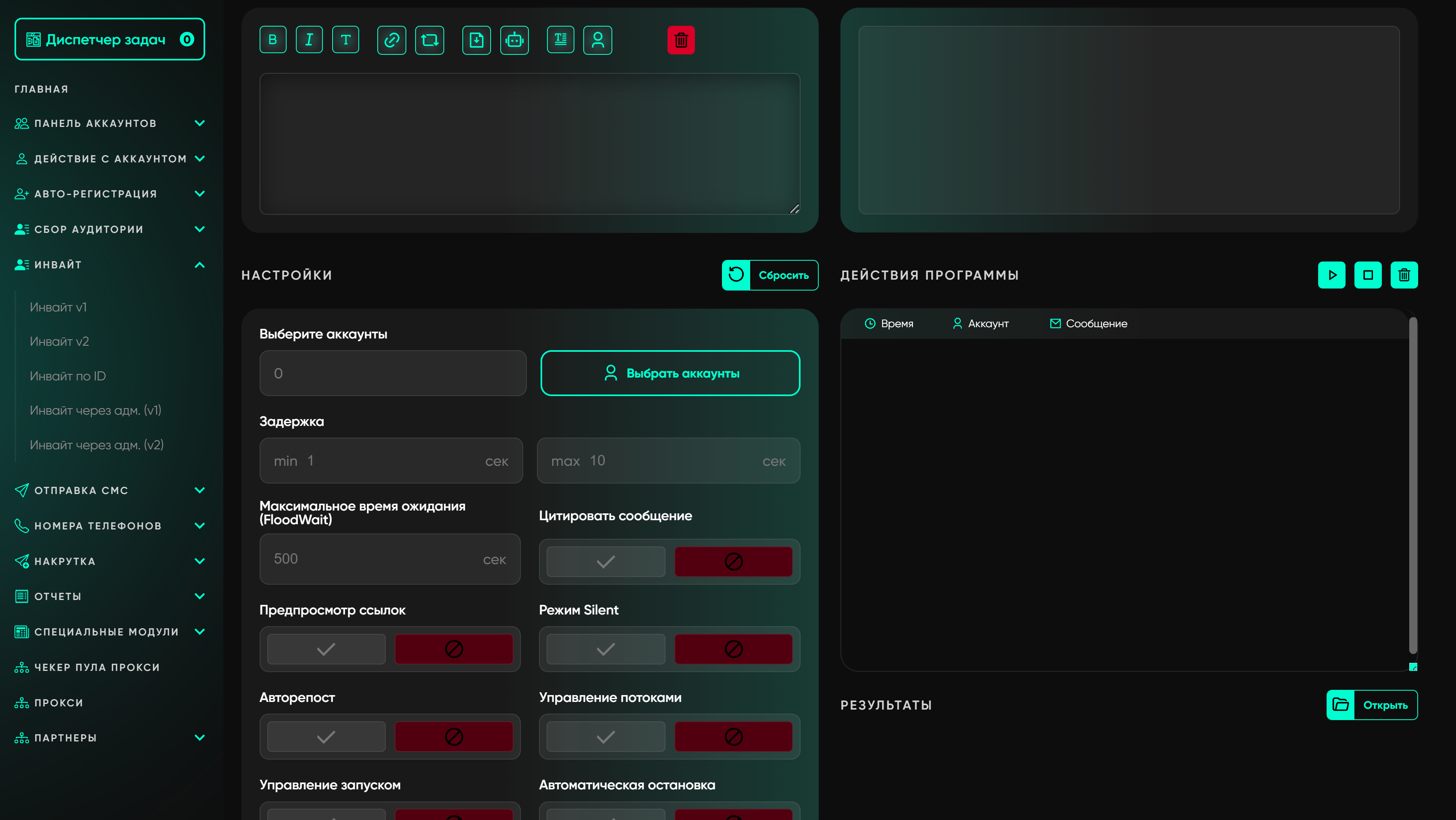Click the red trash icon in editor toolbar

click(x=681, y=39)
